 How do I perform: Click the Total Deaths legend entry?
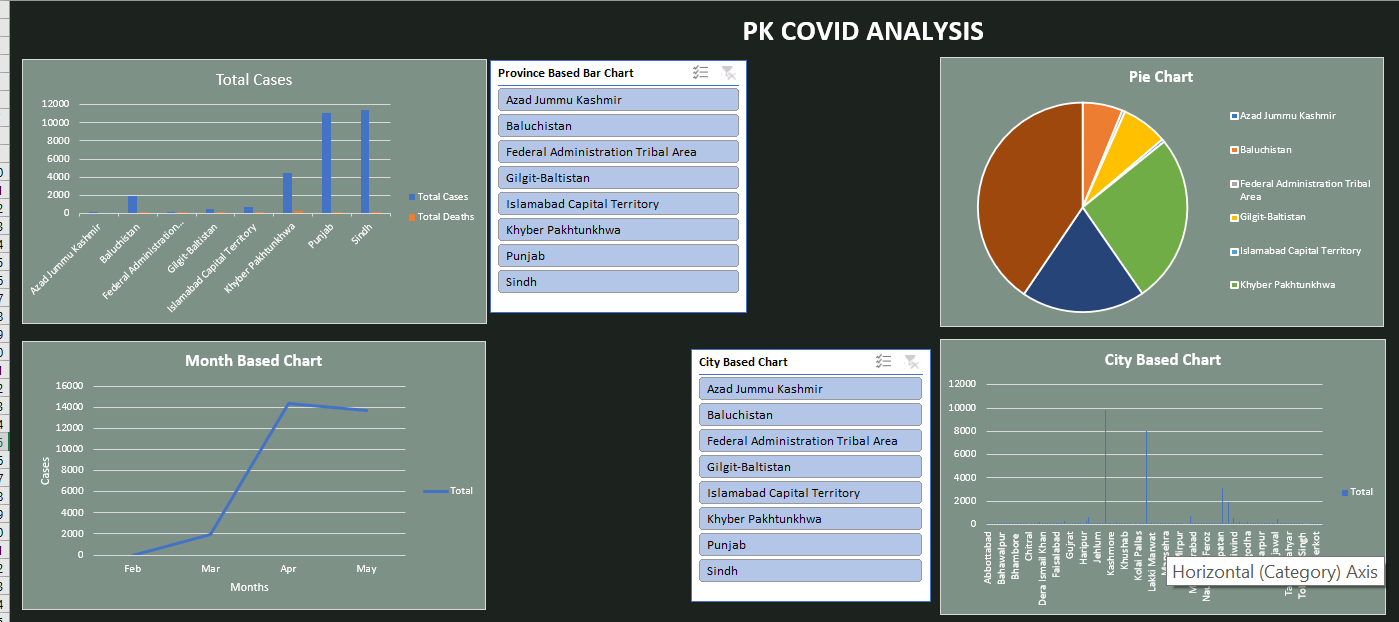(441, 216)
